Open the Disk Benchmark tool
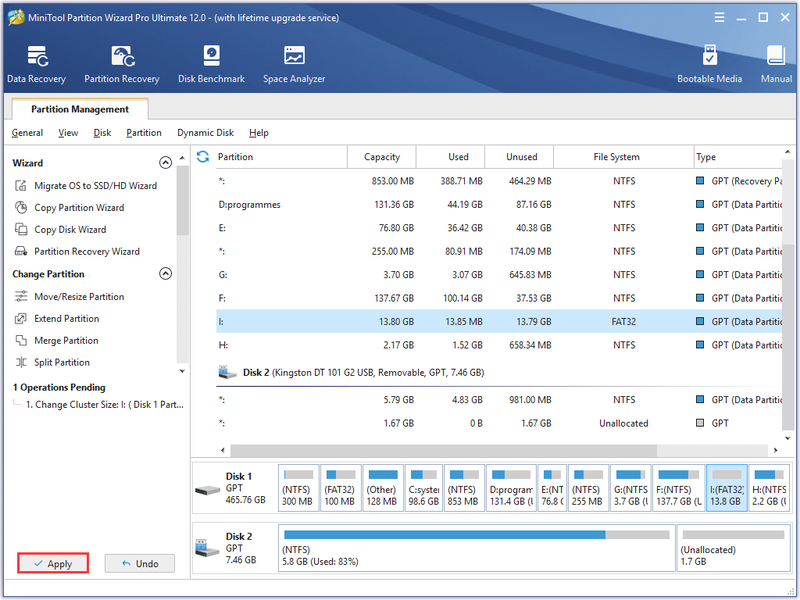 [211, 64]
